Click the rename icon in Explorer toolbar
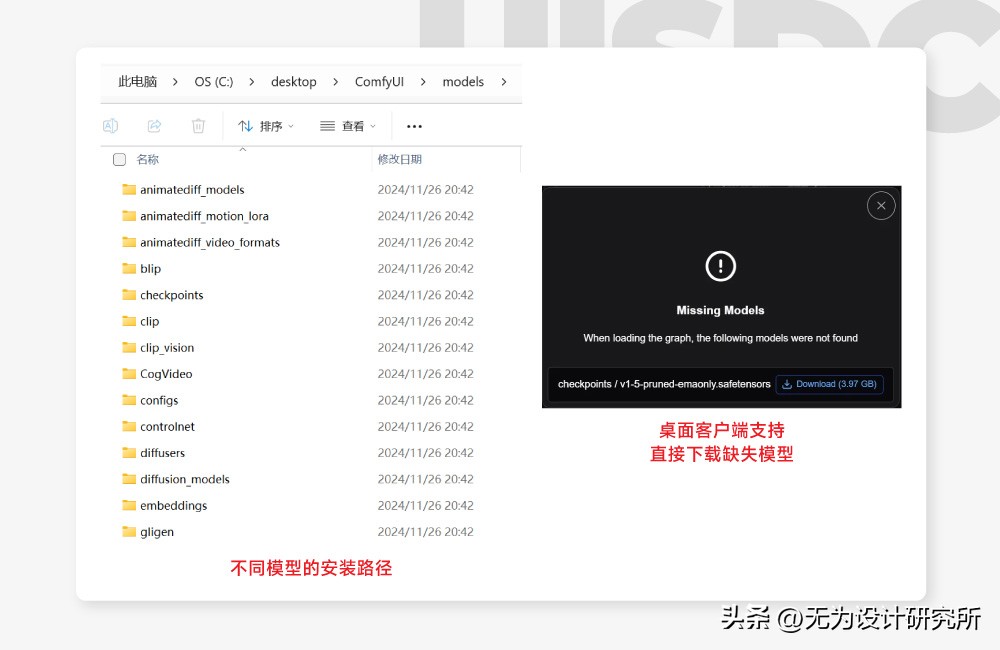Screen dimensions: 1000x650 (110, 126)
